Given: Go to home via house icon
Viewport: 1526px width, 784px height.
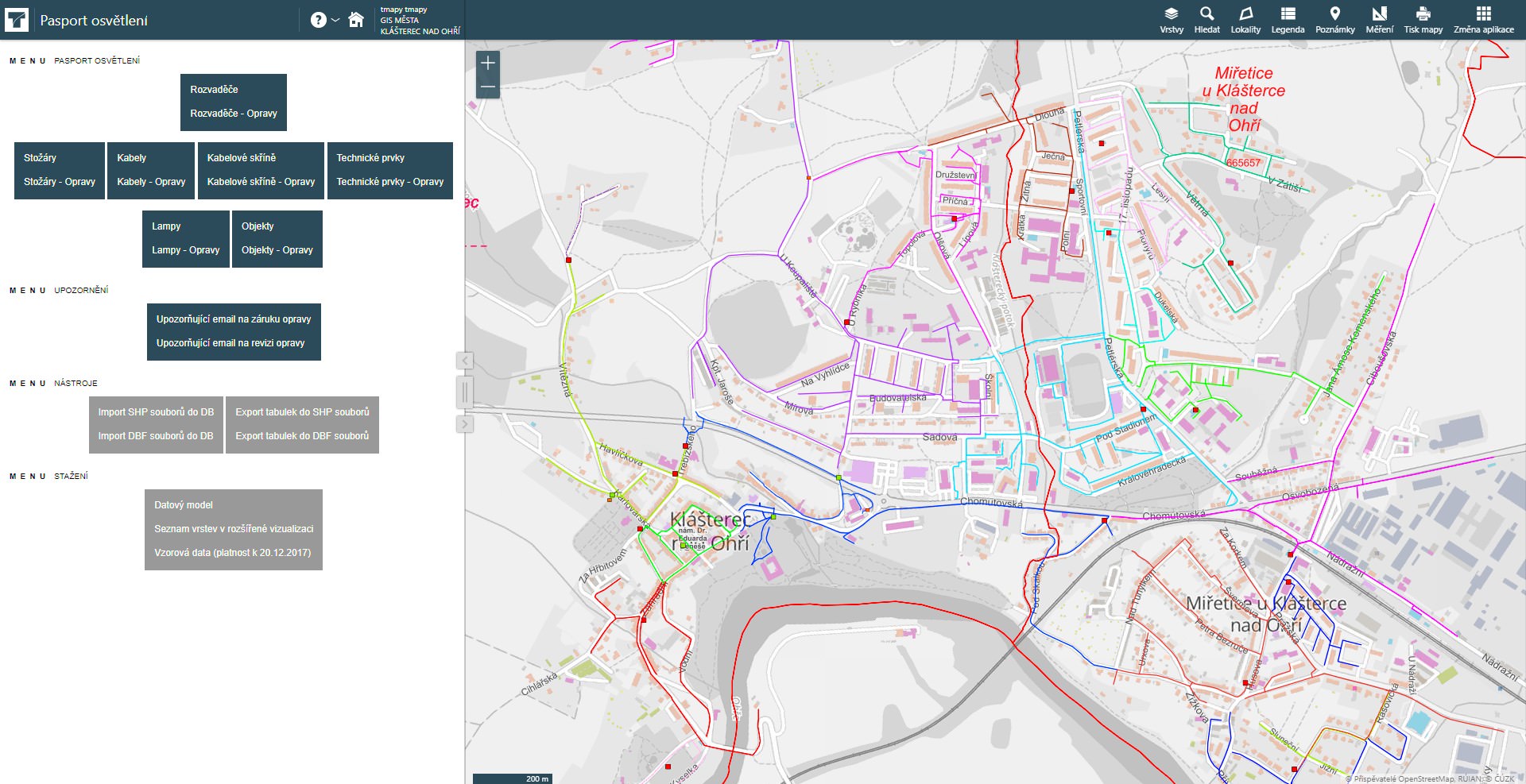Looking at the screenshot, I should coord(356,20).
